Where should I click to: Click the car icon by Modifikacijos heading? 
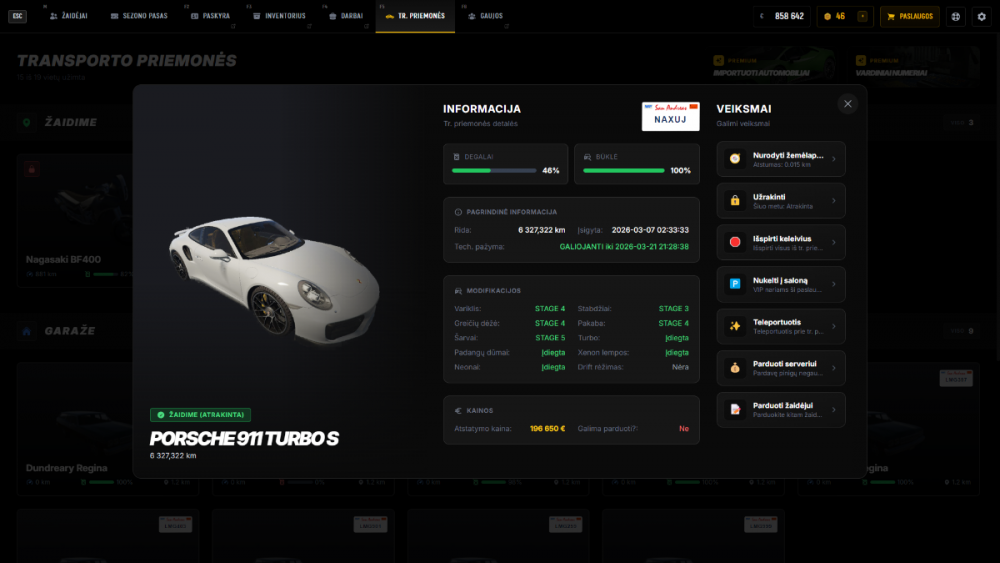click(x=458, y=291)
